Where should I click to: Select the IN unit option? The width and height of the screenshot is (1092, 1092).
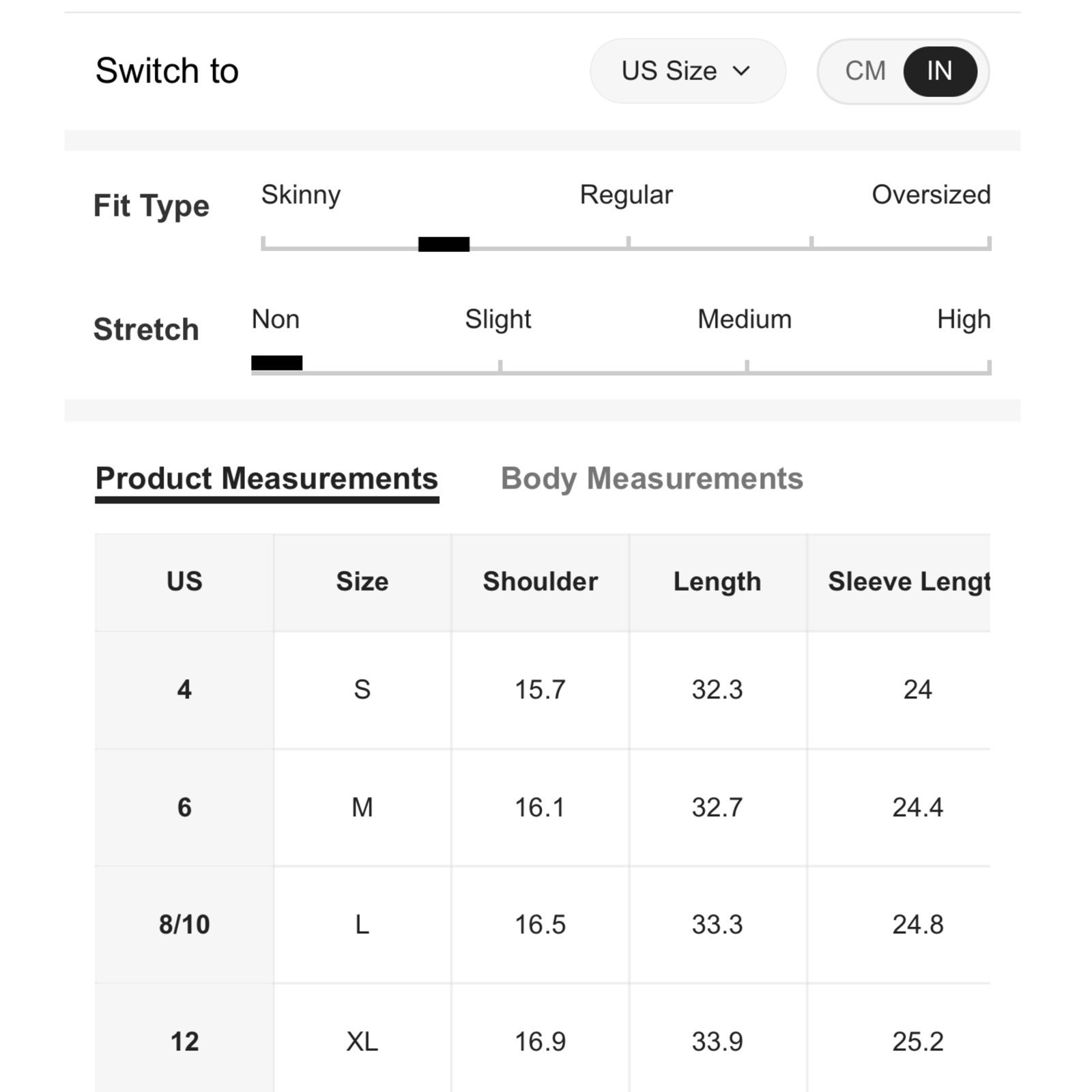pos(940,71)
